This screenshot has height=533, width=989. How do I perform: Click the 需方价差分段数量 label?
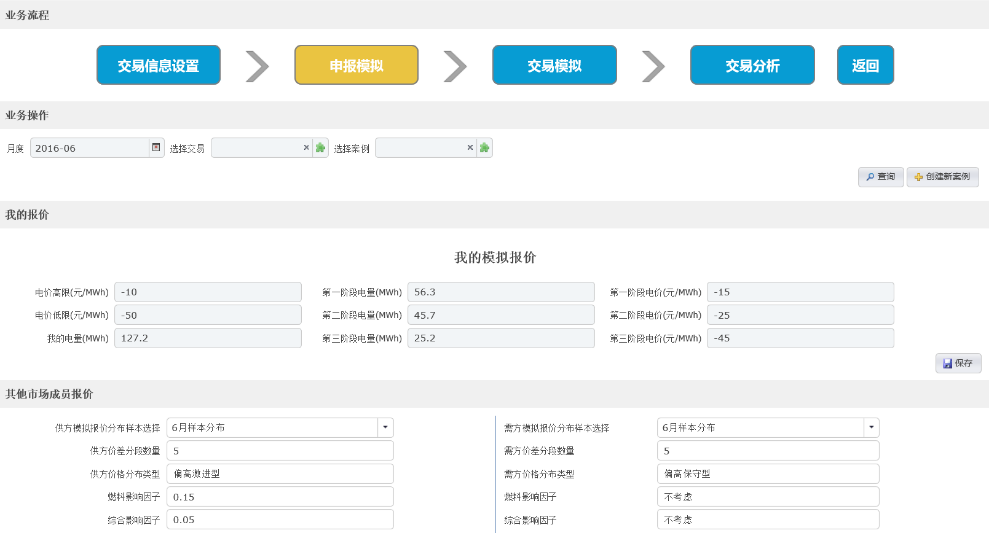pyautogui.click(x=539, y=450)
